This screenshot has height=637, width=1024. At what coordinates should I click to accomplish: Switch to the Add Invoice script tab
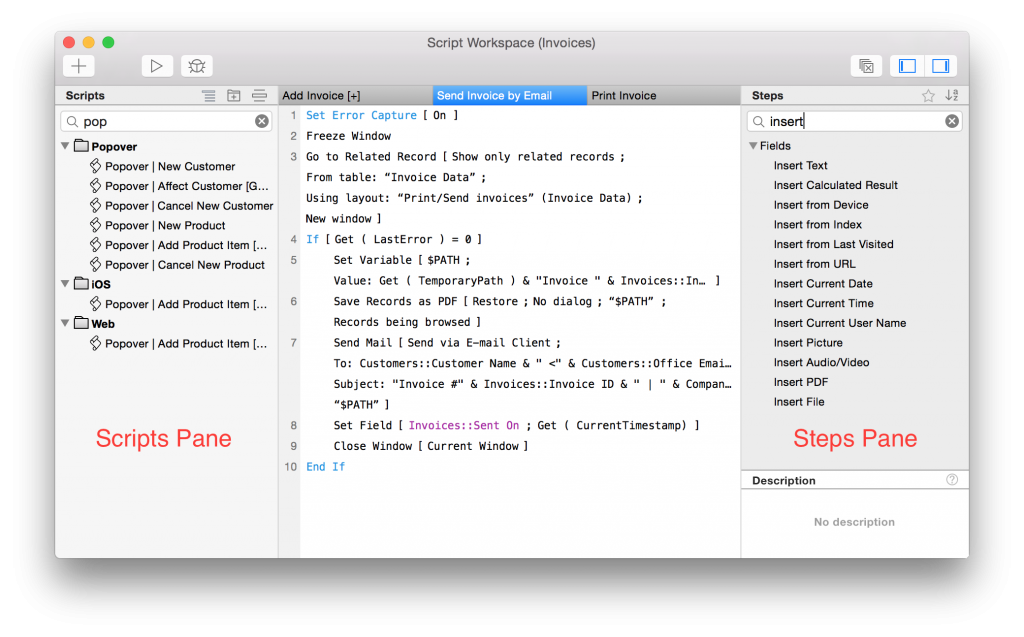(330, 95)
